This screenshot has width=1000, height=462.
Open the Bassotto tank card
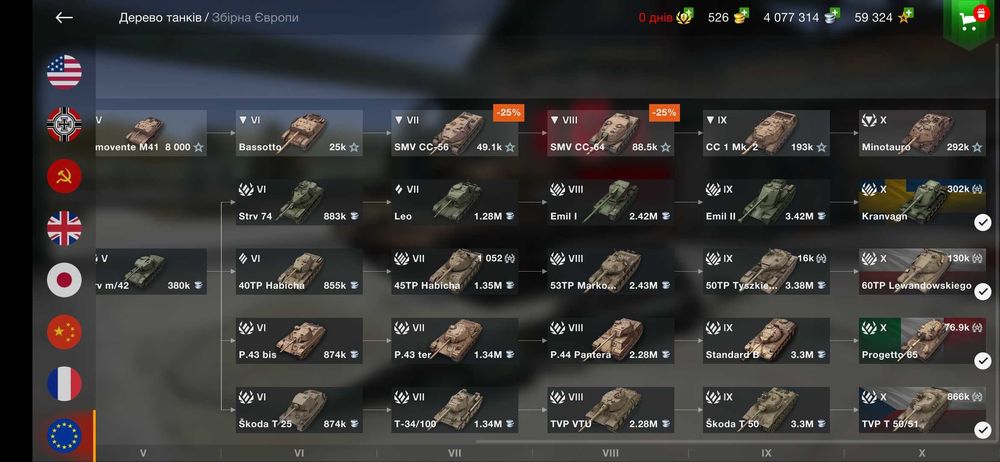click(299, 133)
